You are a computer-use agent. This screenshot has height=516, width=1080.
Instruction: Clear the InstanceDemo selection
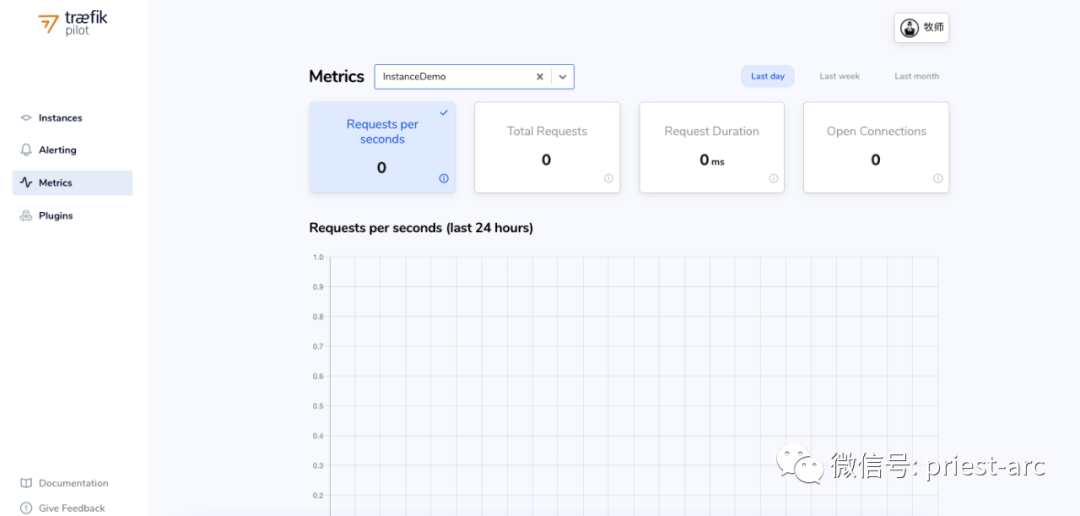(540, 77)
